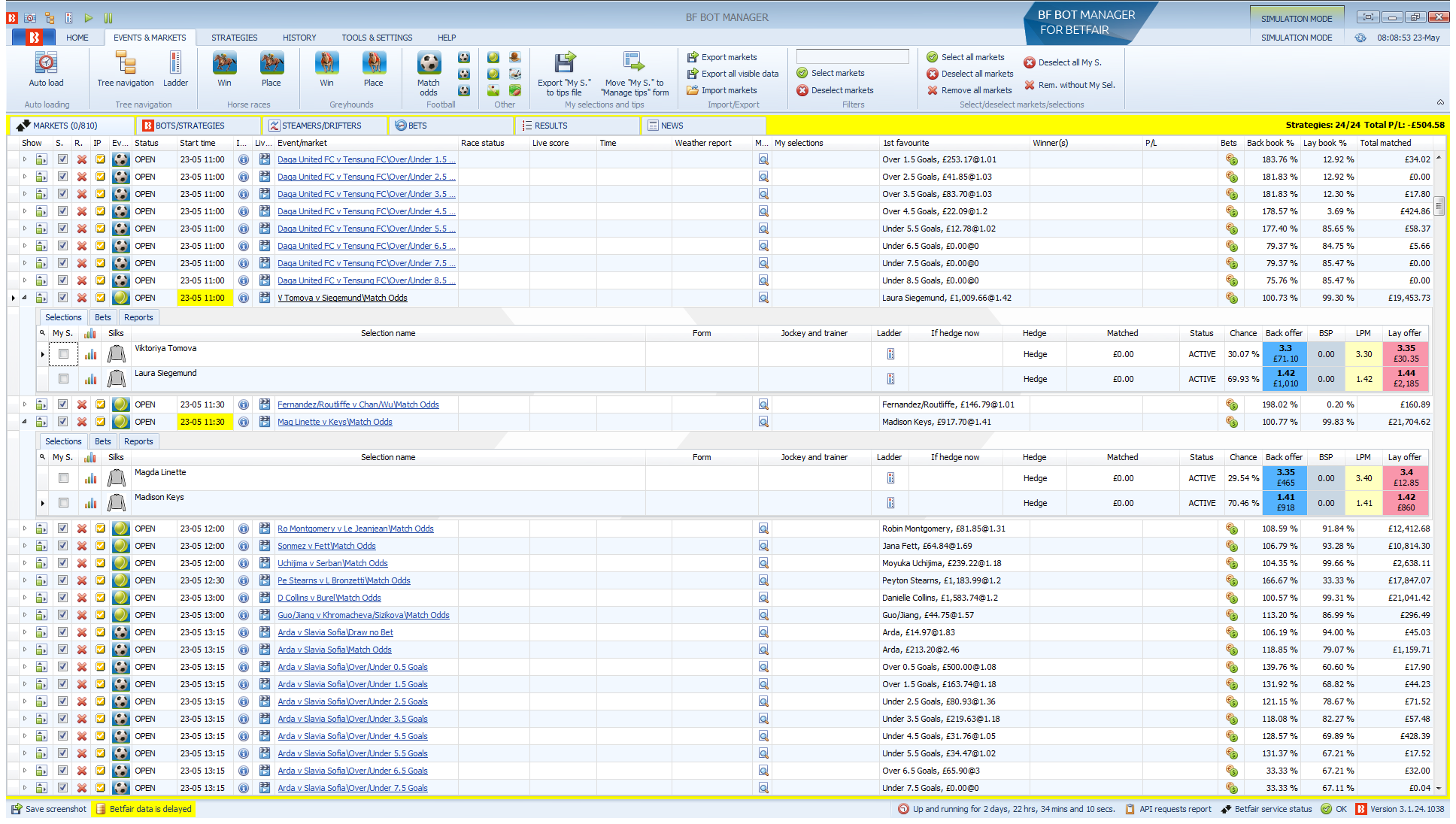Click blue 3.3 back offer for Viktoriya Tomova

click(x=1285, y=354)
